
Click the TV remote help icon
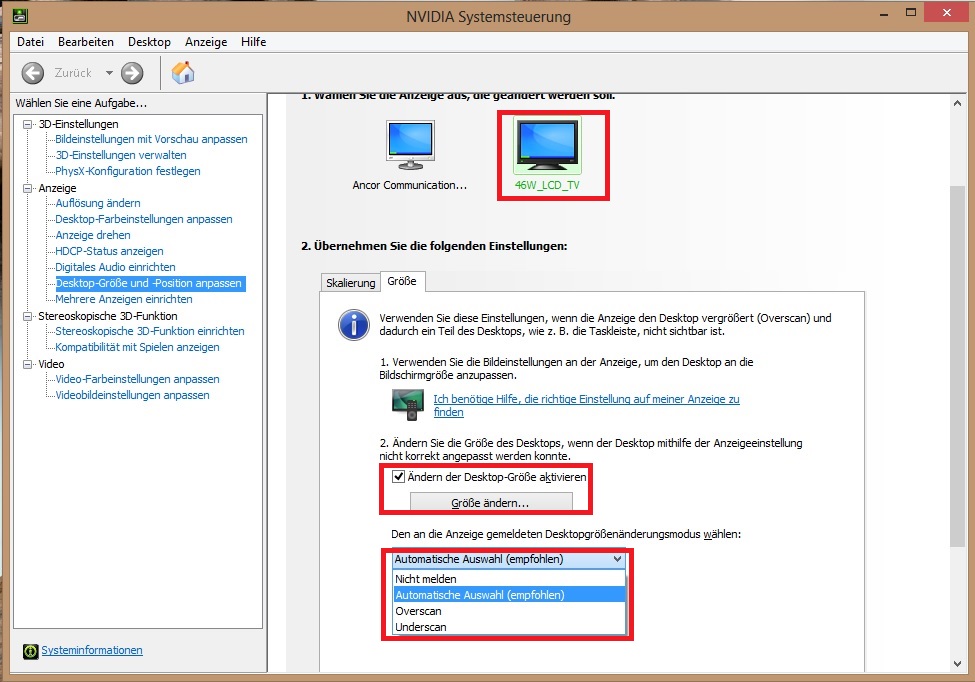408,405
